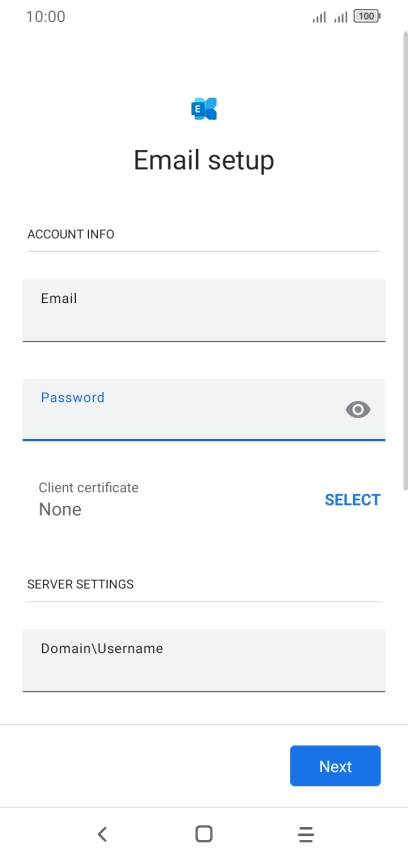Focus the Email input field
408x861 pixels.
(x=204, y=310)
